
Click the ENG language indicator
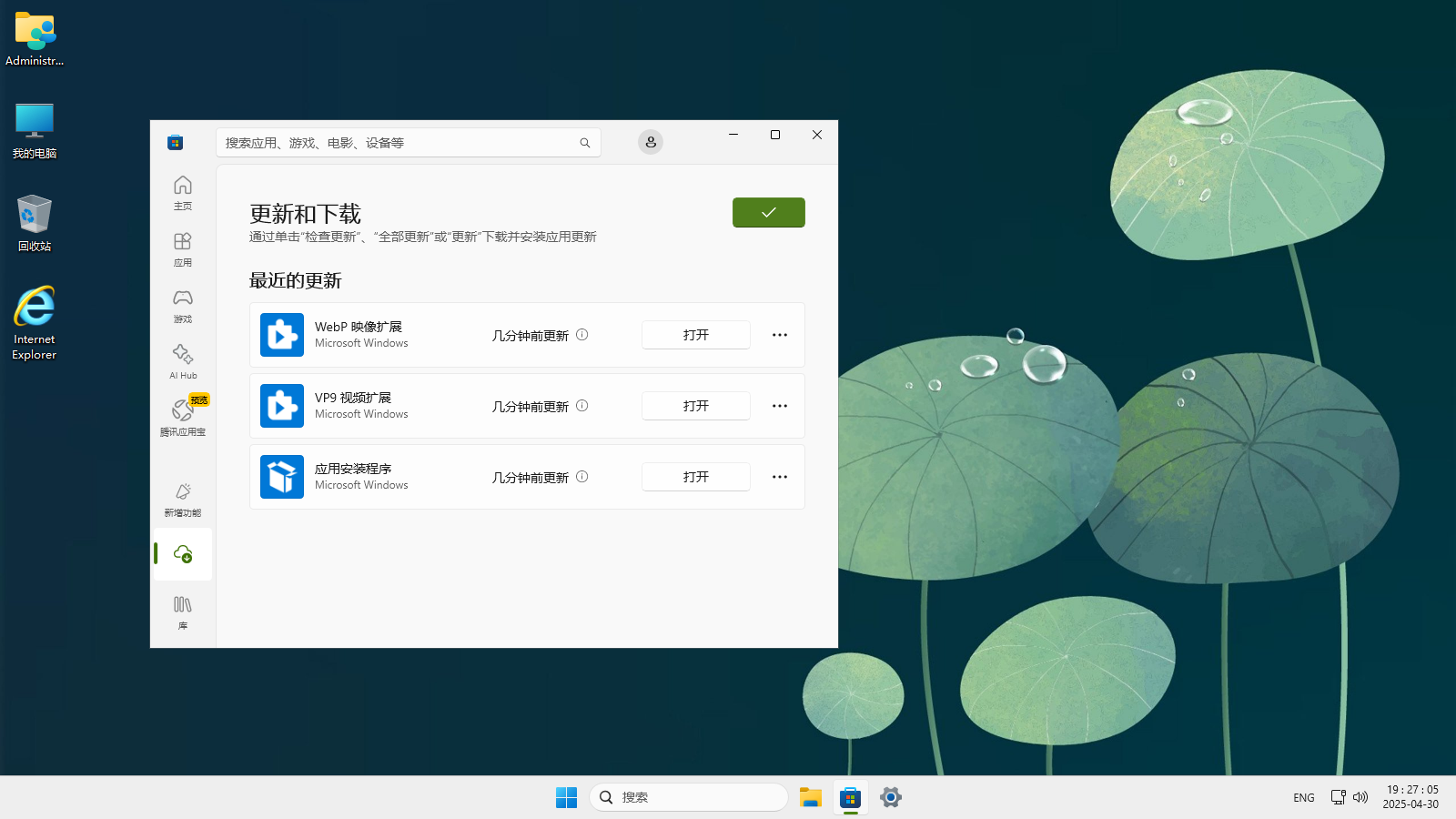click(1304, 797)
